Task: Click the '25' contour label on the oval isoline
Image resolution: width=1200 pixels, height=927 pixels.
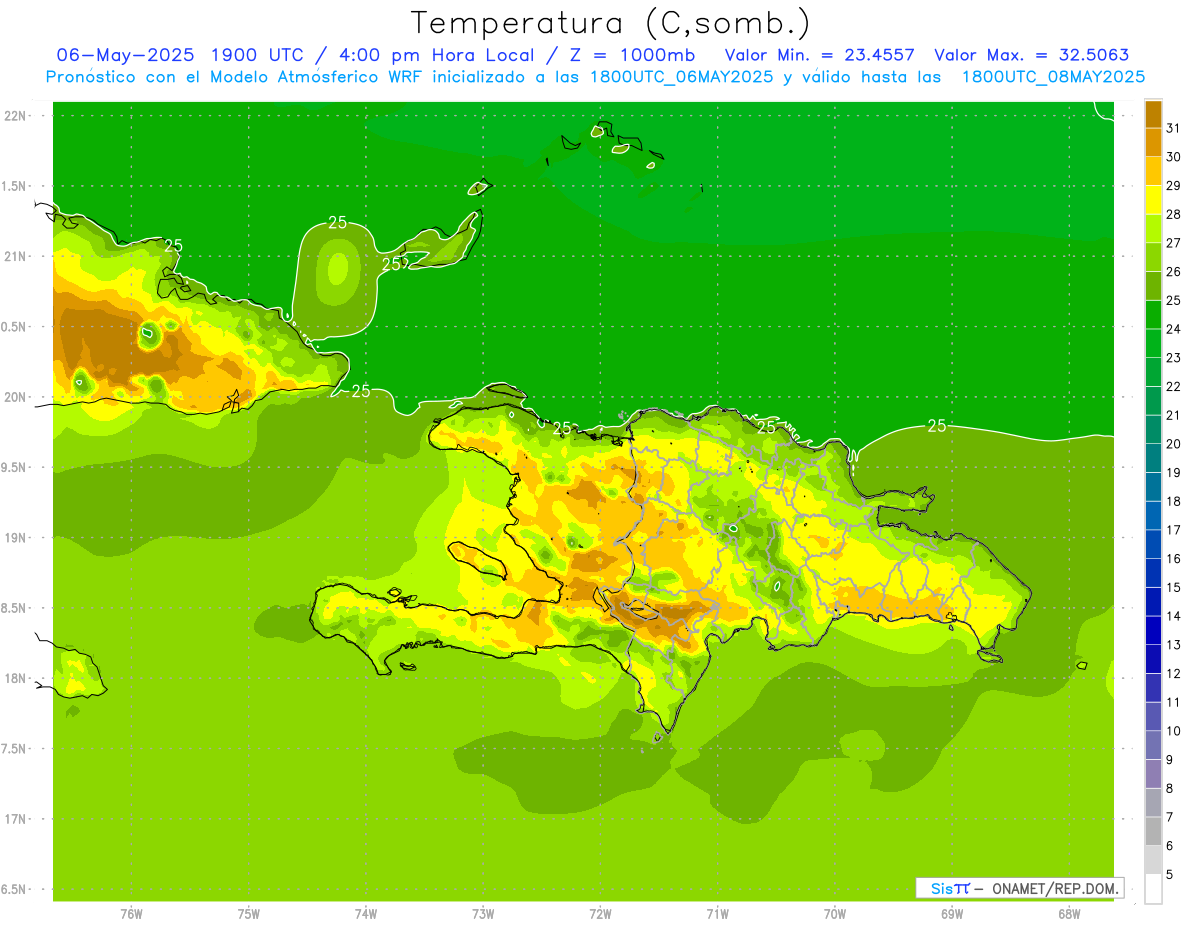Action: 338,223
